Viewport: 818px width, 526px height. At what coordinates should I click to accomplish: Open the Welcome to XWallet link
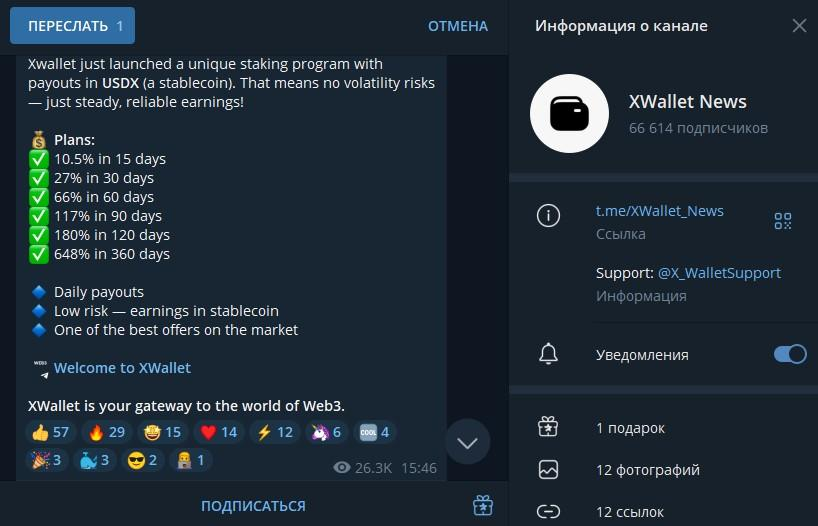click(x=122, y=368)
